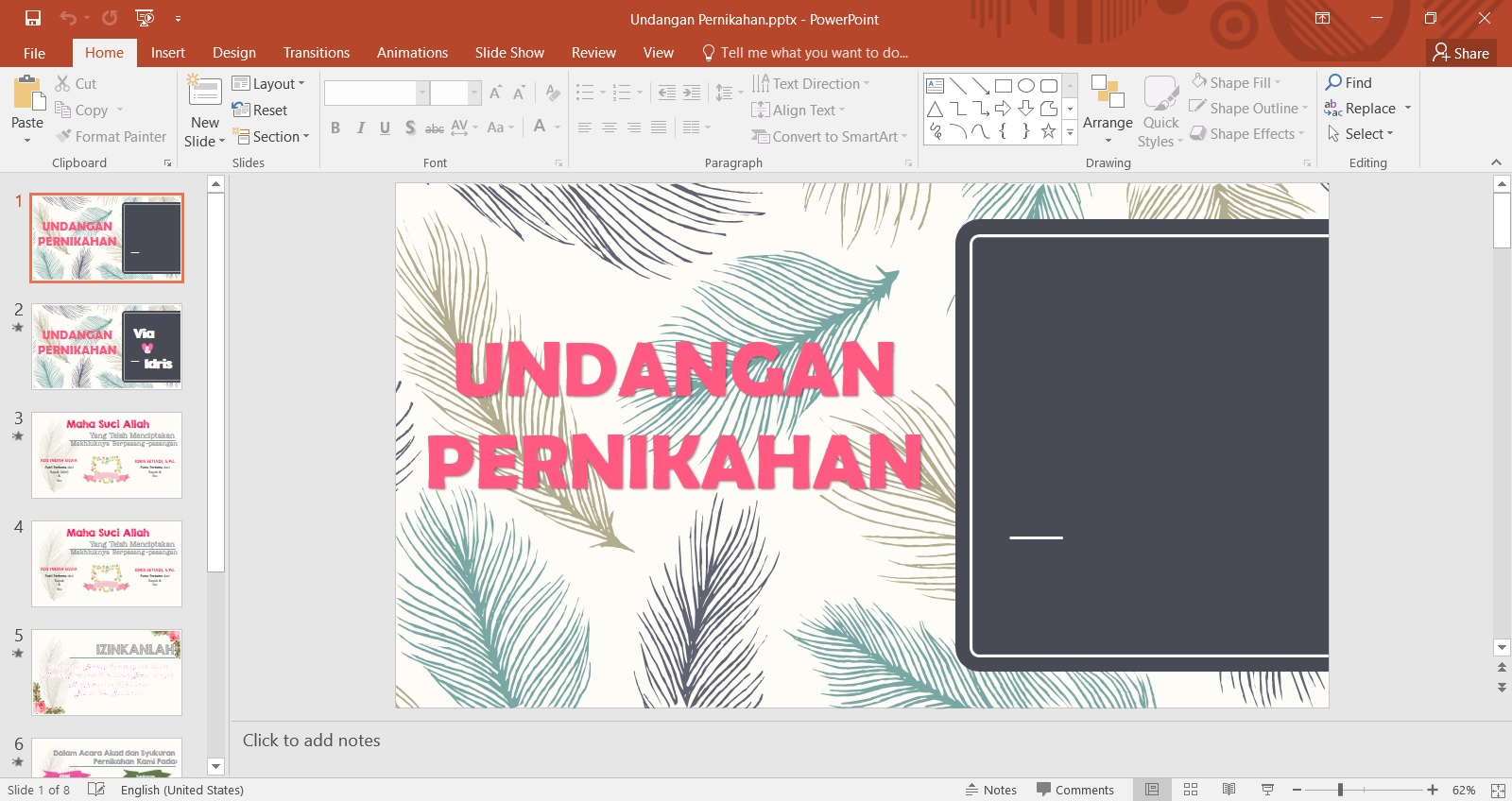The height and width of the screenshot is (801, 1512).
Task: Start Slide Show from status bar icon
Action: (1267, 790)
